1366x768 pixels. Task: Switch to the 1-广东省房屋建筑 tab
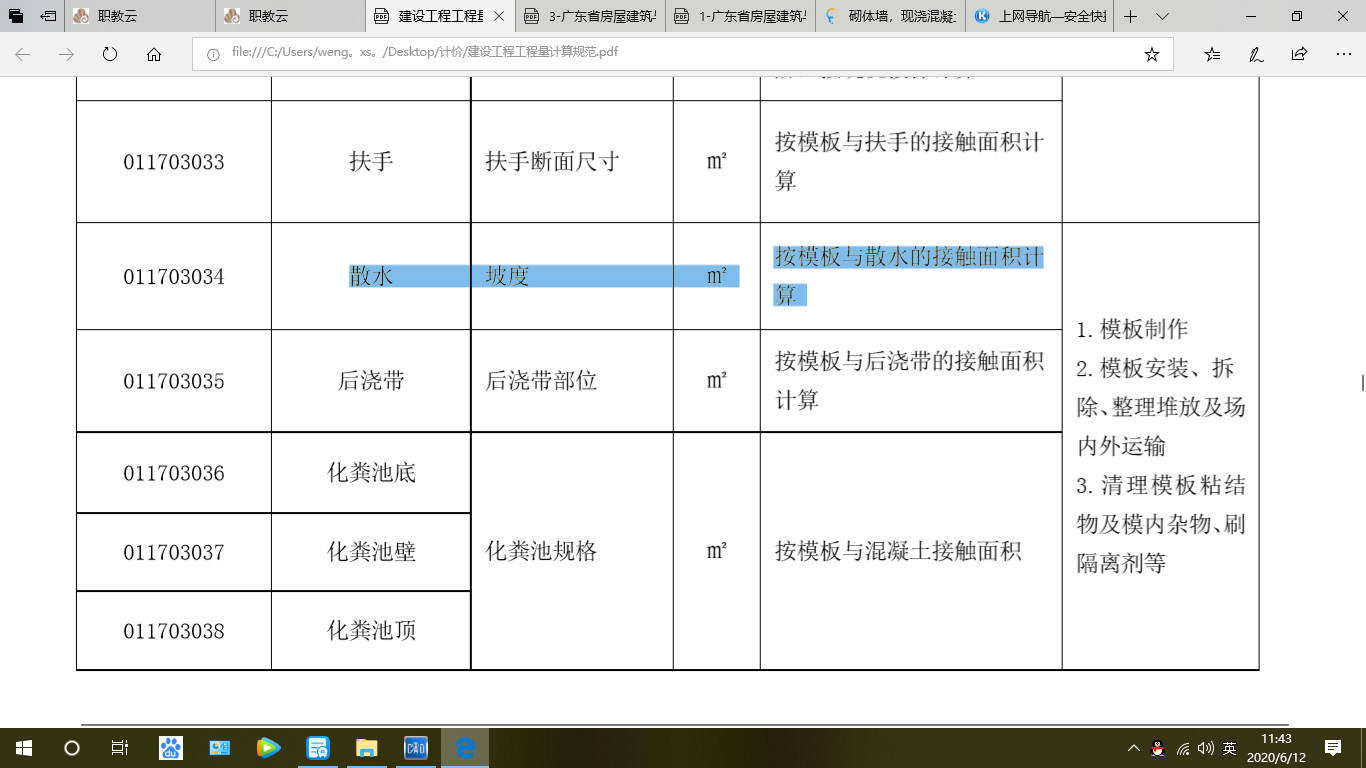pos(740,16)
